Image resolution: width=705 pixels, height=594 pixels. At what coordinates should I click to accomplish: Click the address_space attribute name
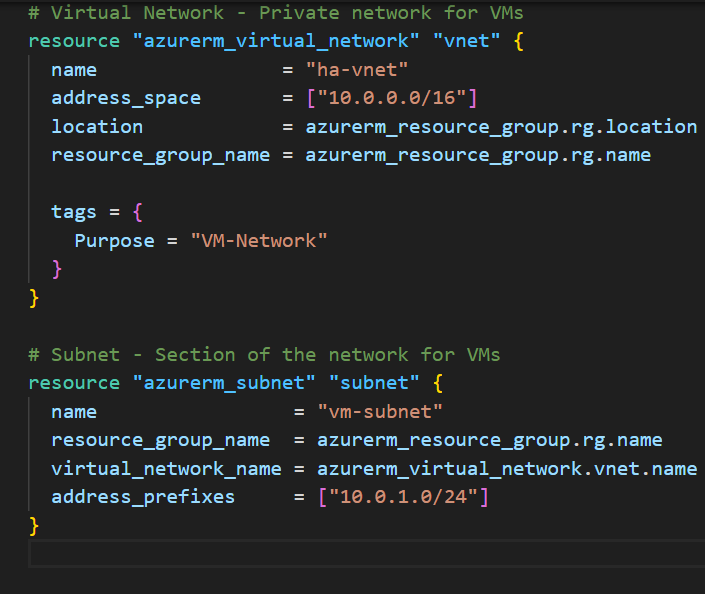(x=126, y=98)
